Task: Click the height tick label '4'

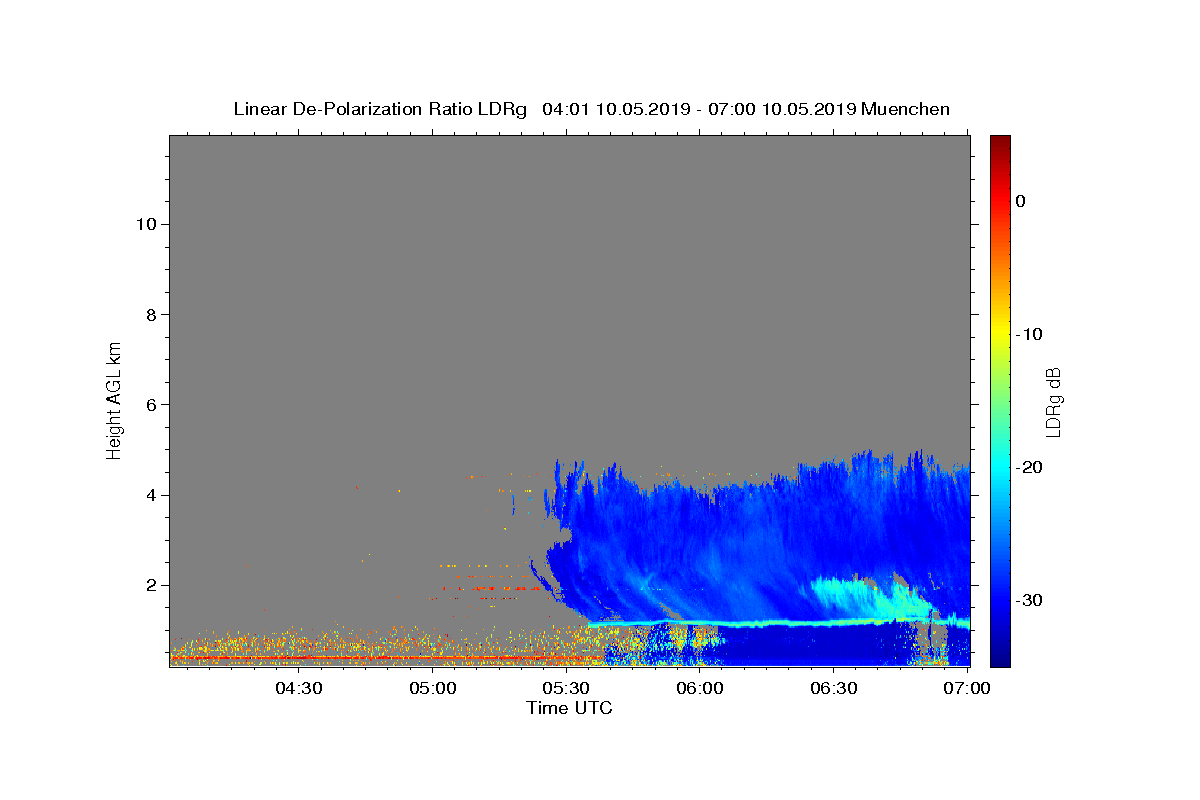Action: click(150, 495)
